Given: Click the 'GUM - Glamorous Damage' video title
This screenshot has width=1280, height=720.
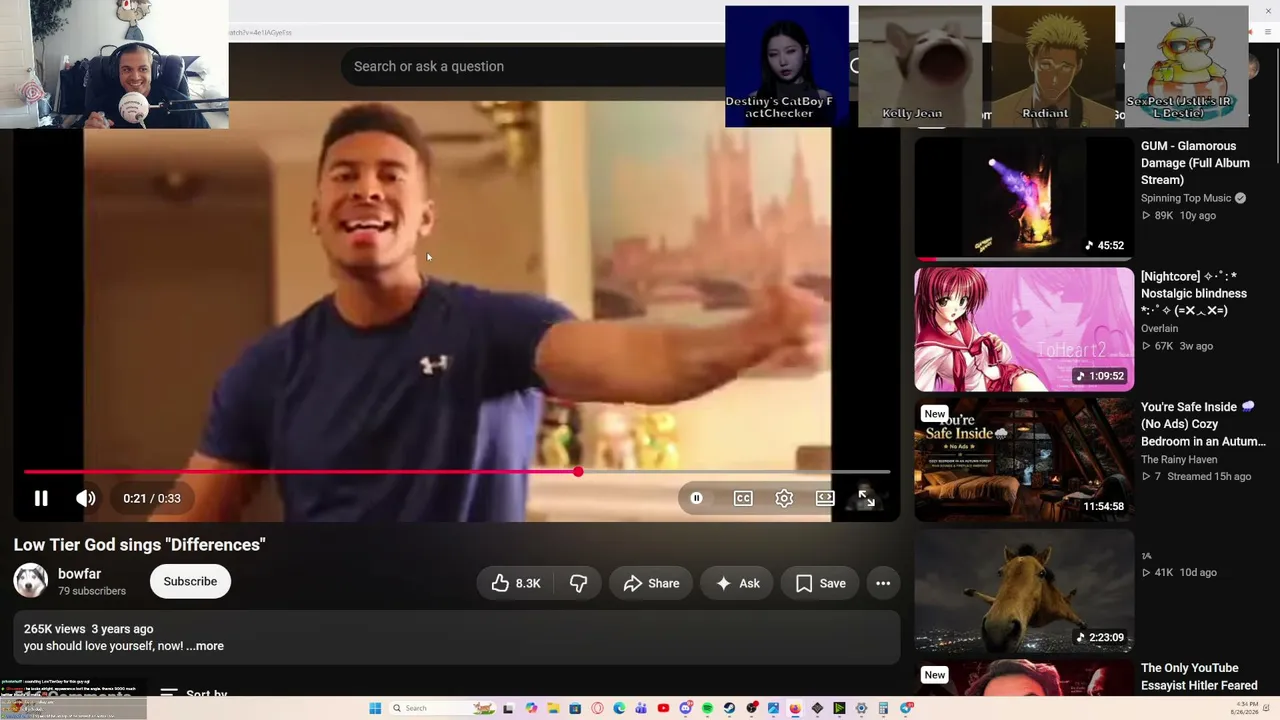Looking at the screenshot, I should point(1195,163).
